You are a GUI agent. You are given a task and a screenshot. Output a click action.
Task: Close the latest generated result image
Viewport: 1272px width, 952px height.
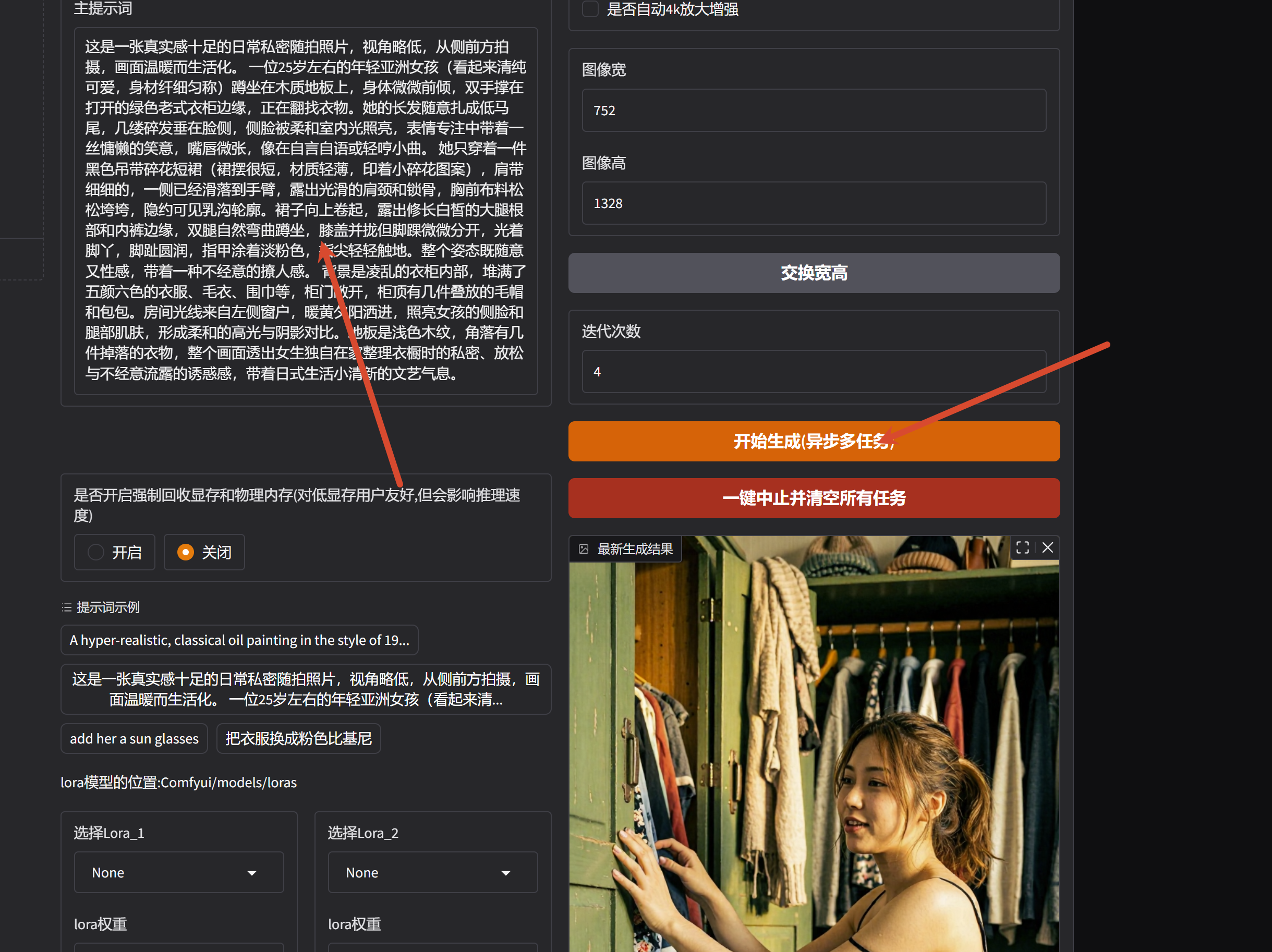click(1048, 547)
